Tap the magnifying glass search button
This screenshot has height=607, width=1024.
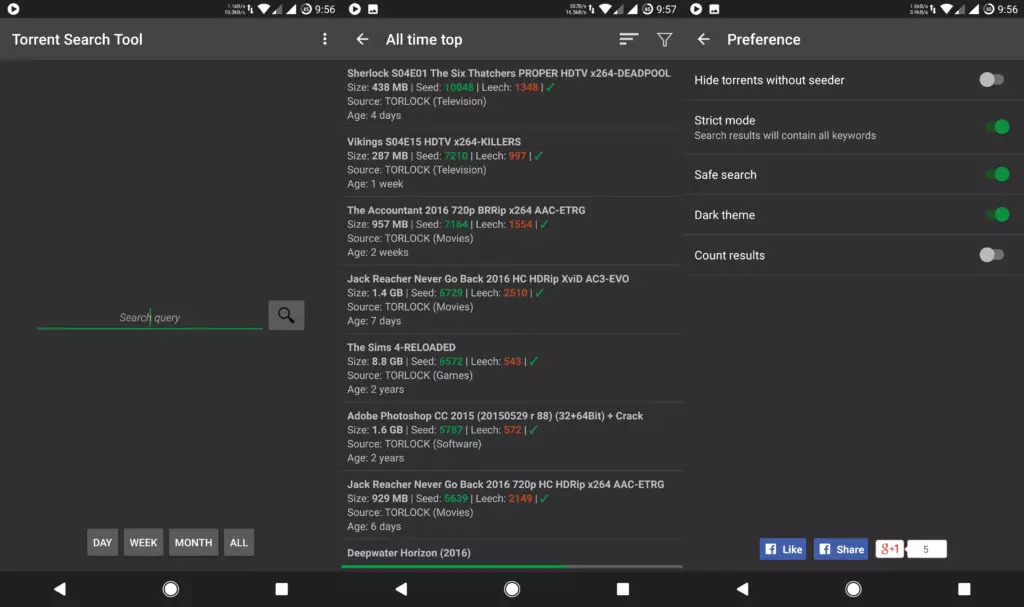tap(286, 316)
